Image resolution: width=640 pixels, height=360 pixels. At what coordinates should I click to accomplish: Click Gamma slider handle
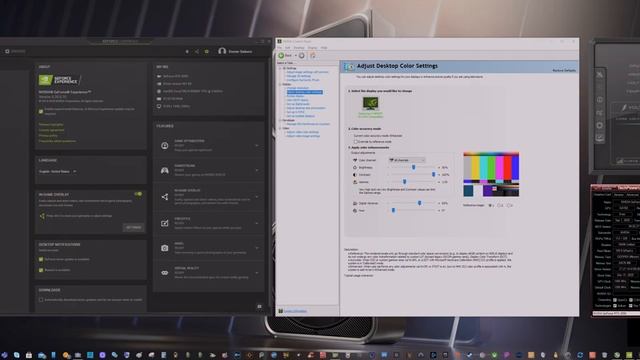404,182
